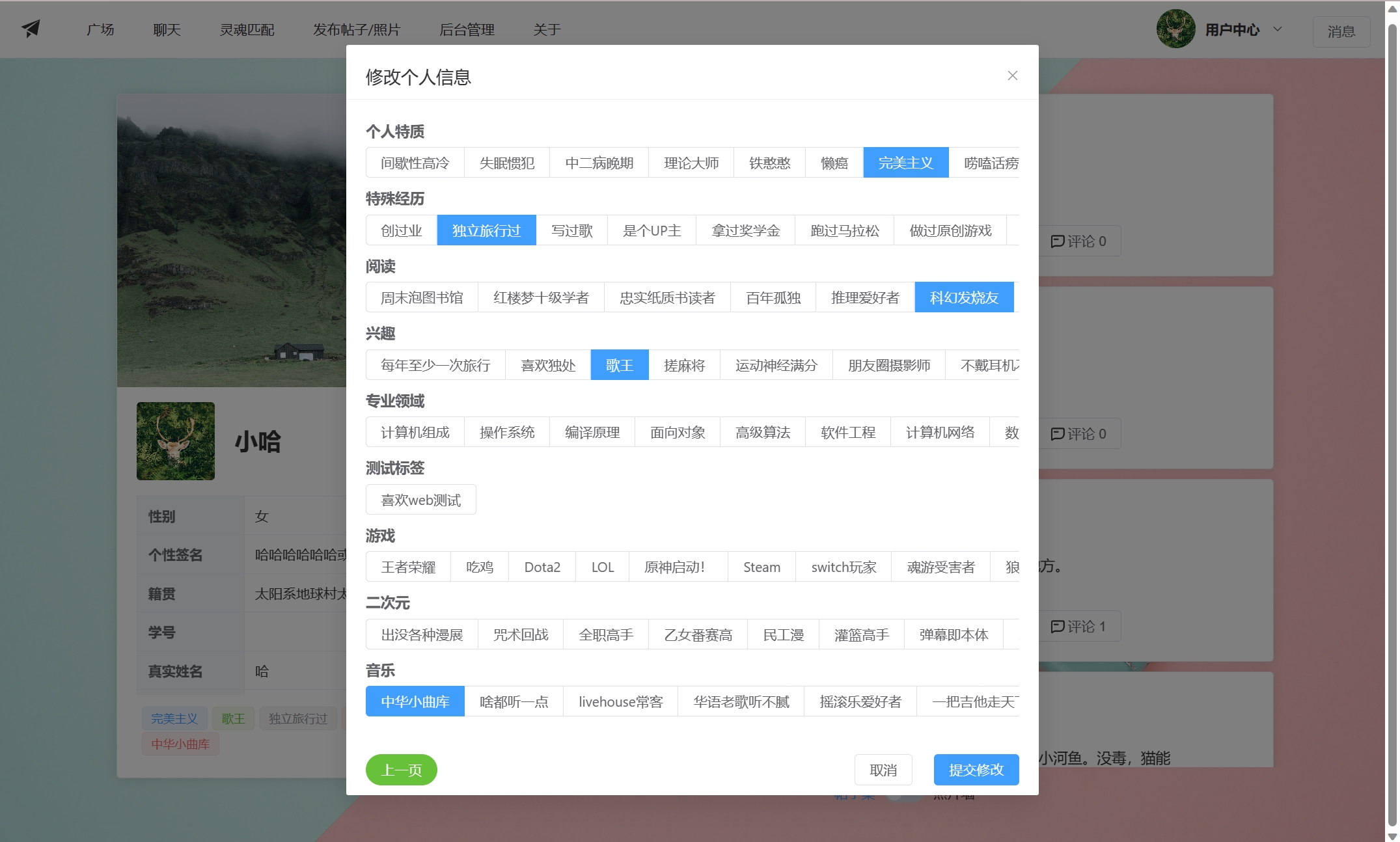Go to 后台管理 in navigation
Viewport: 1400px width, 842px height.
(x=467, y=30)
